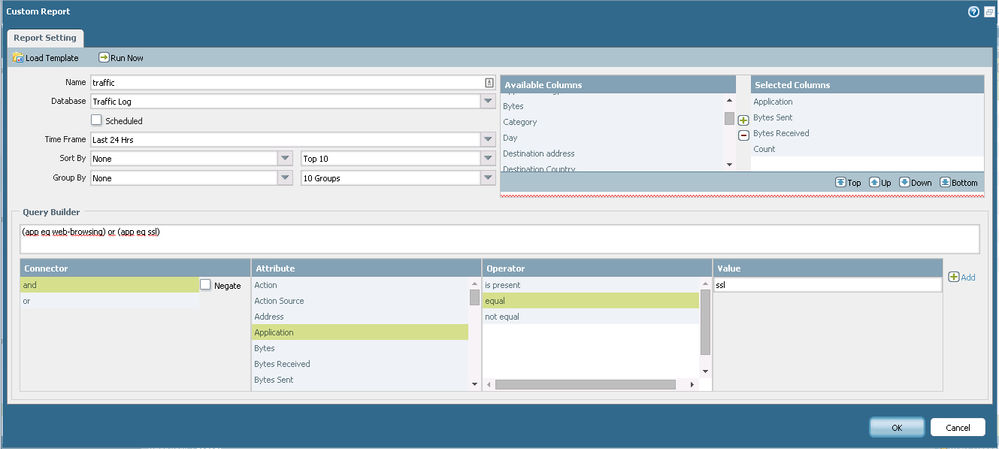Open the Top 10 dropdown

click(487, 159)
